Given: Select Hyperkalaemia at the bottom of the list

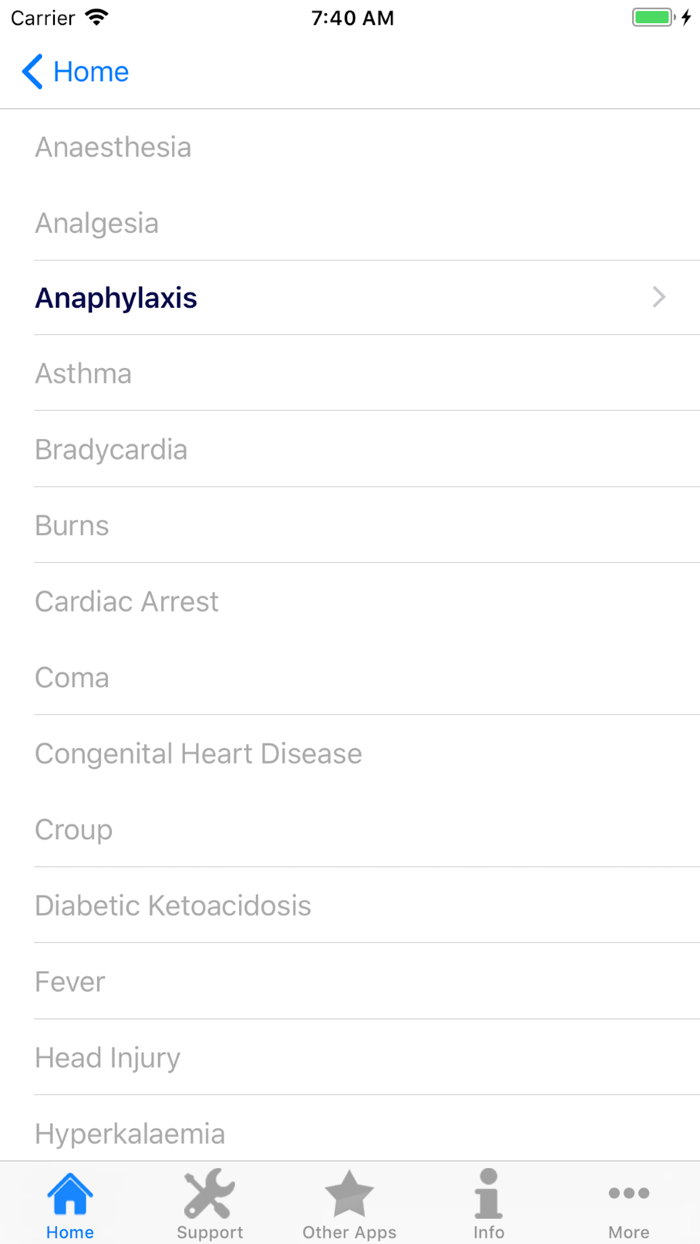Looking at the screenshot, I should (x=130, y=1133).
